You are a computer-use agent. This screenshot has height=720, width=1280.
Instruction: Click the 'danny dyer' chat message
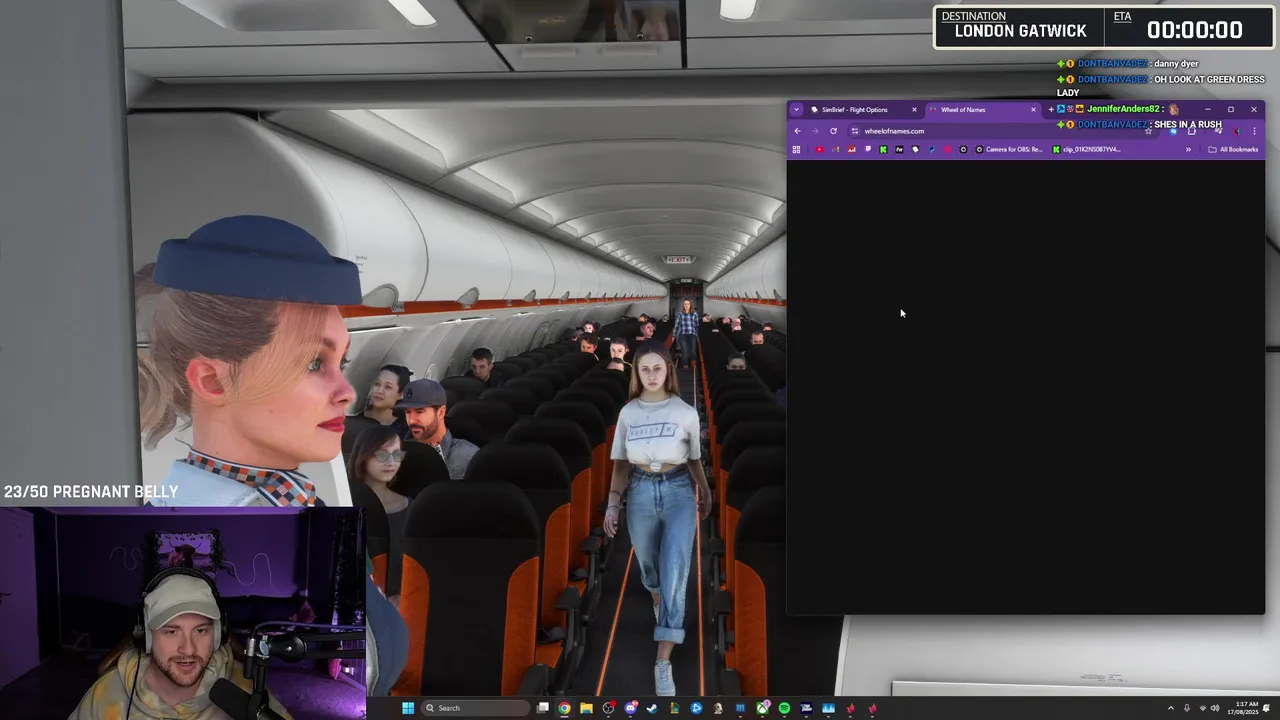point(1176,64)
